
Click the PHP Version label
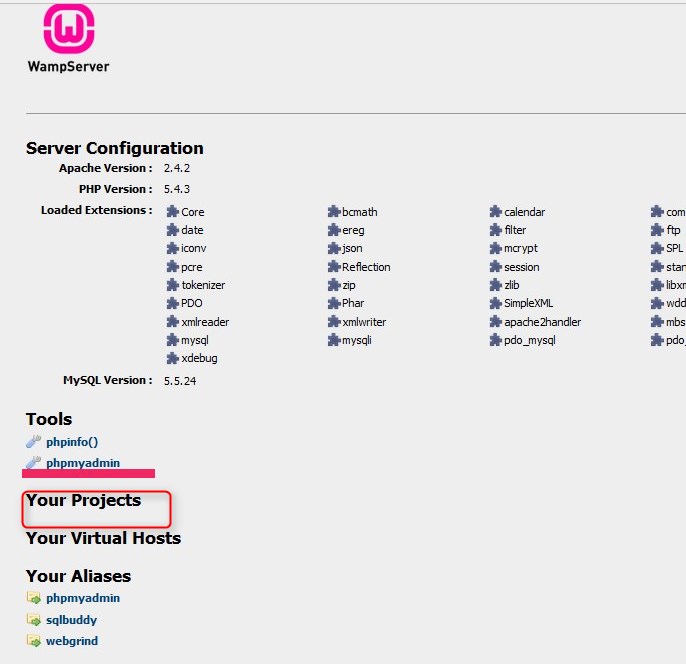pyautogui.click(x=116, y=189)
